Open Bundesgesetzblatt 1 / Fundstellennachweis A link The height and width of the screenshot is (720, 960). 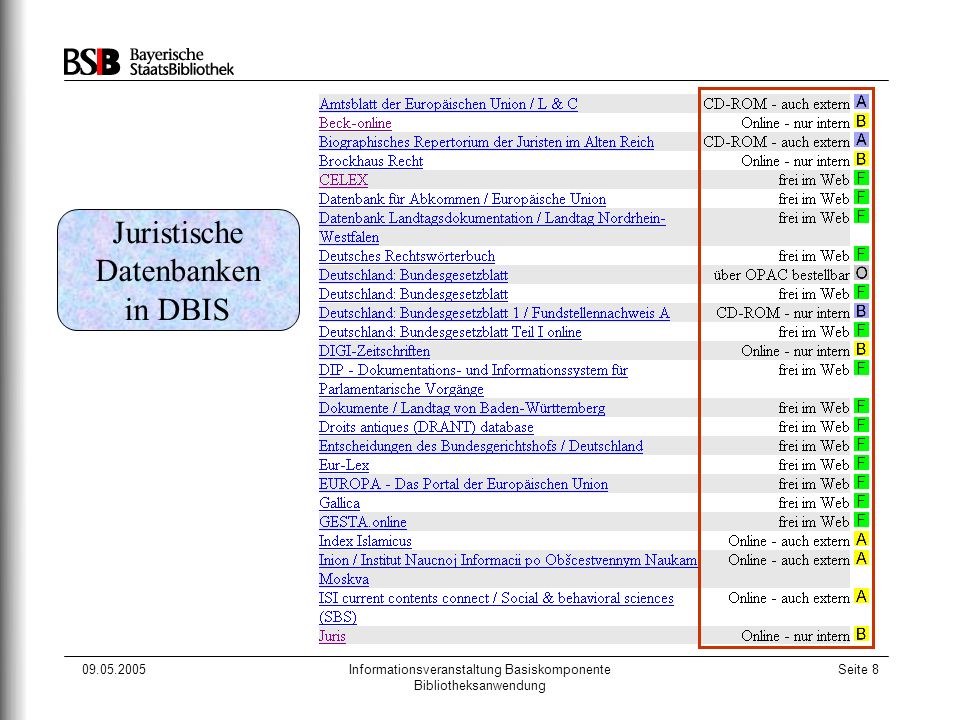point(494,313)
